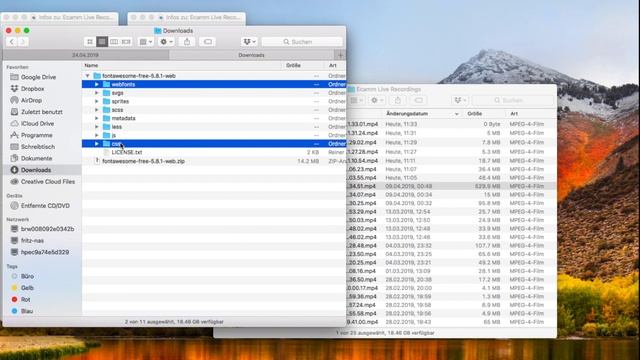This screenshot has height=360, width=640.
Task: Expand the js folder
Action: coord(97,135)
